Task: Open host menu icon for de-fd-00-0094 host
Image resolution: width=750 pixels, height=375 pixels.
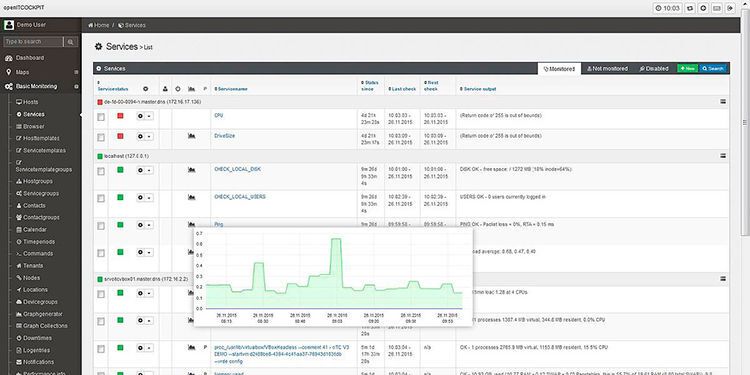Action: [x=723, y=102]
